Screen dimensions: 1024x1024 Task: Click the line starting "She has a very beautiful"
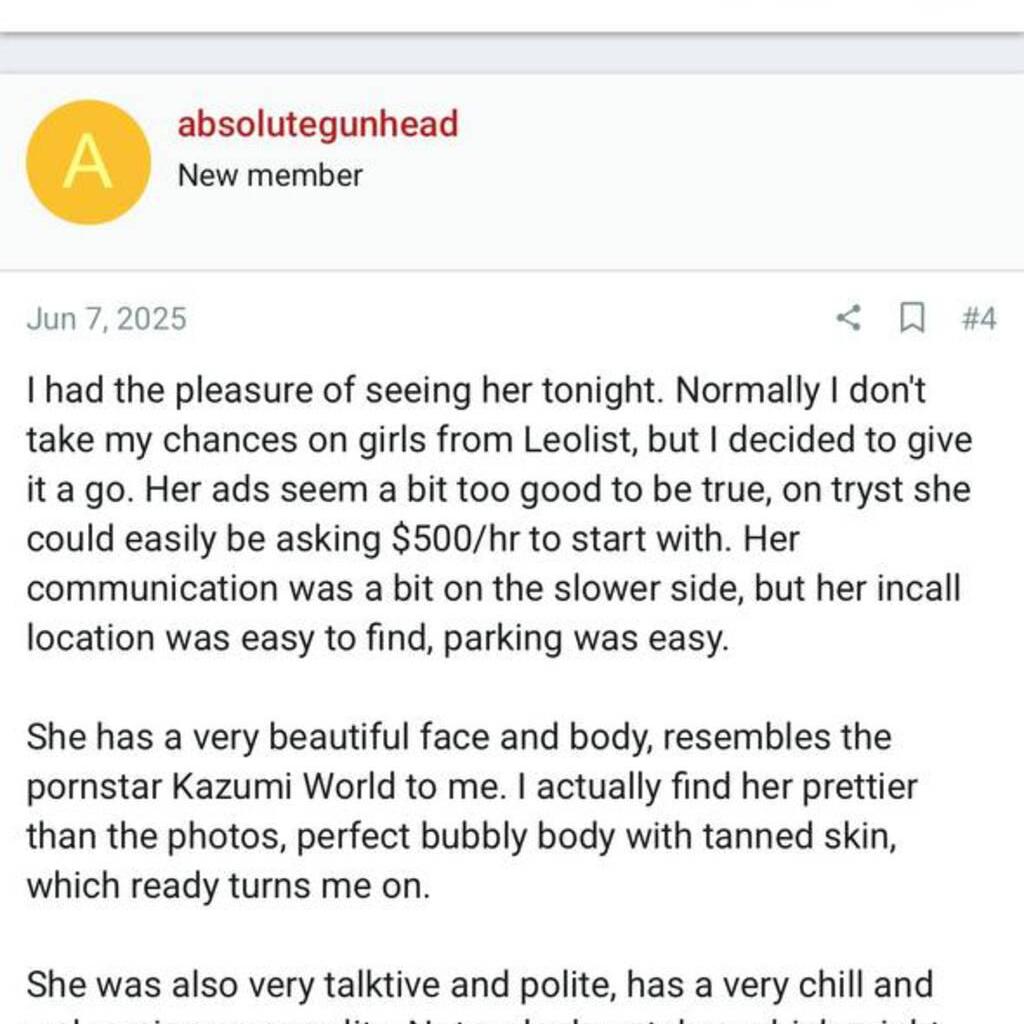point(458,737)
